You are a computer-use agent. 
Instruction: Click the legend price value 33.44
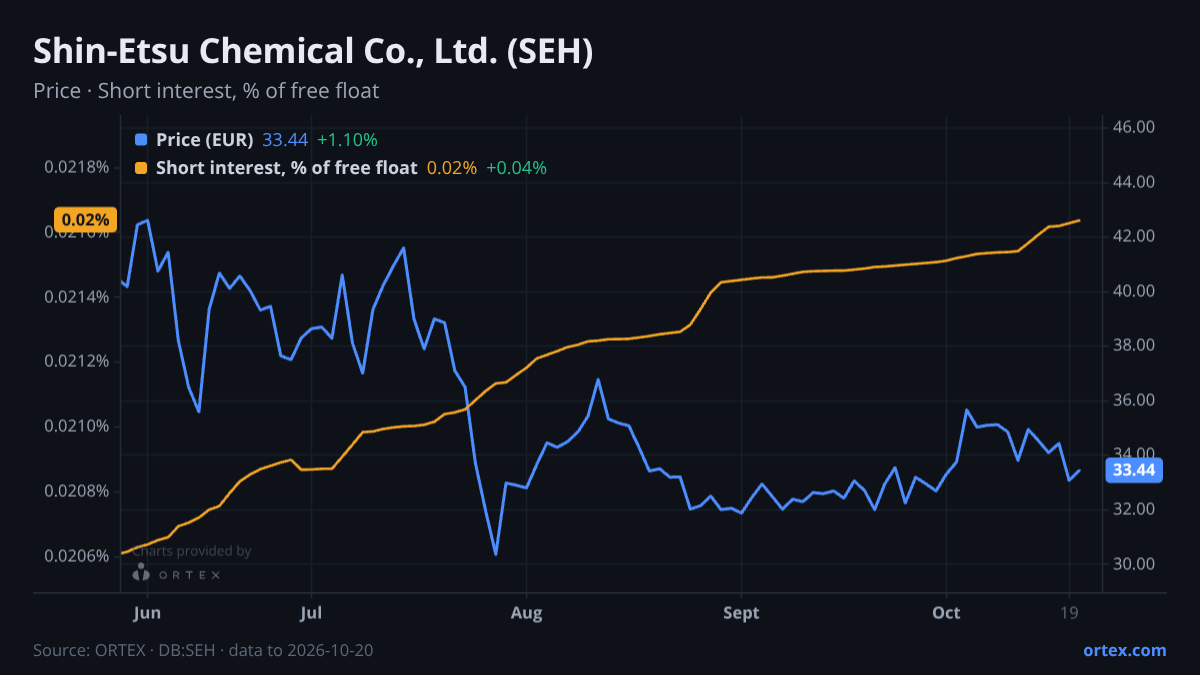285,140
